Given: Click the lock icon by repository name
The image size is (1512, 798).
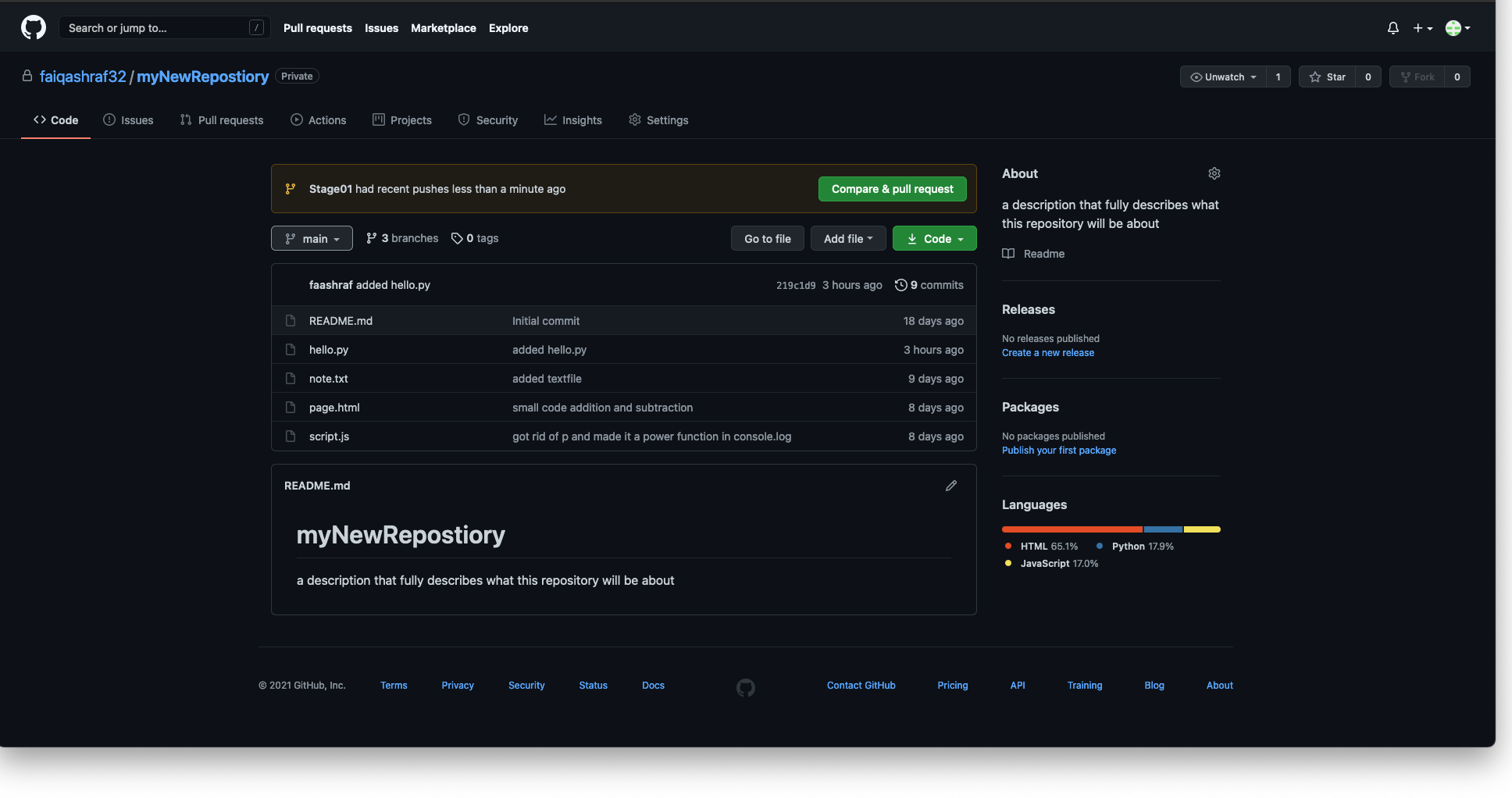Looking at the screenshot, I should tap(27, 76).
